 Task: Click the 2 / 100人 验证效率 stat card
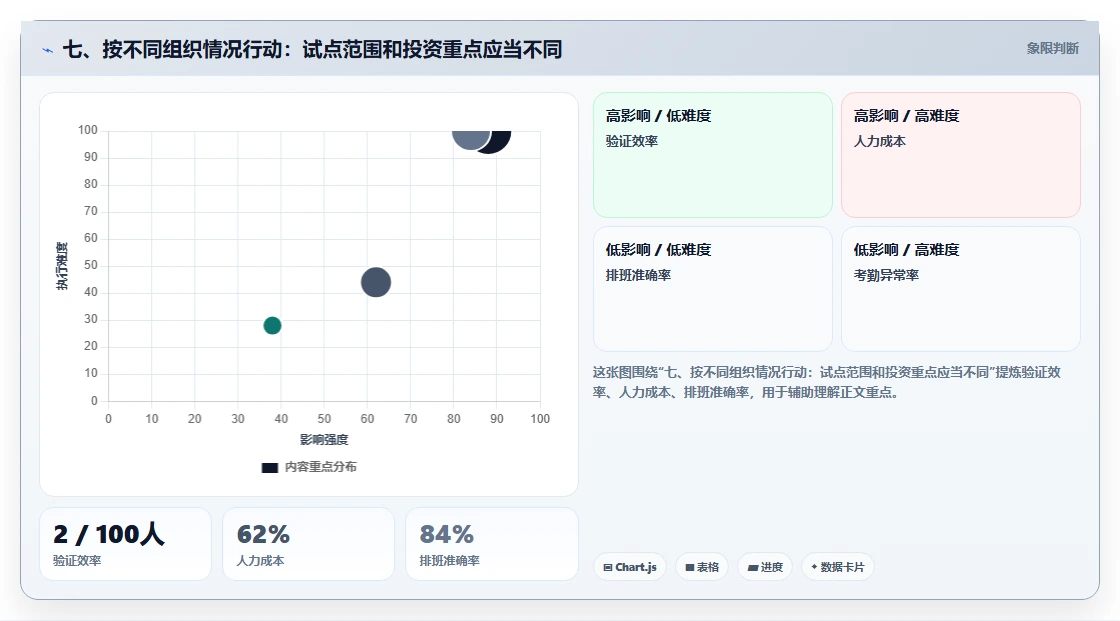click(x=125, y=544)
